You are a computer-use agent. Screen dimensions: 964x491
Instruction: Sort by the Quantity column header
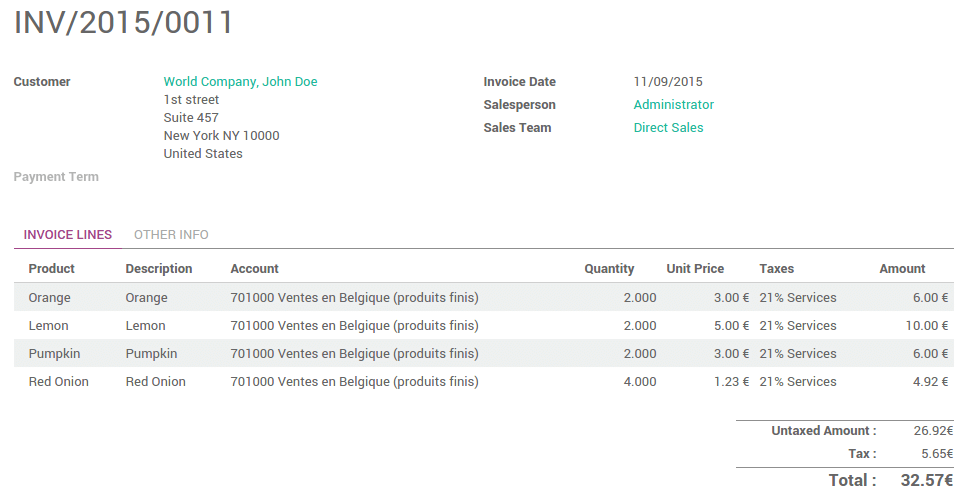[609, 269]
